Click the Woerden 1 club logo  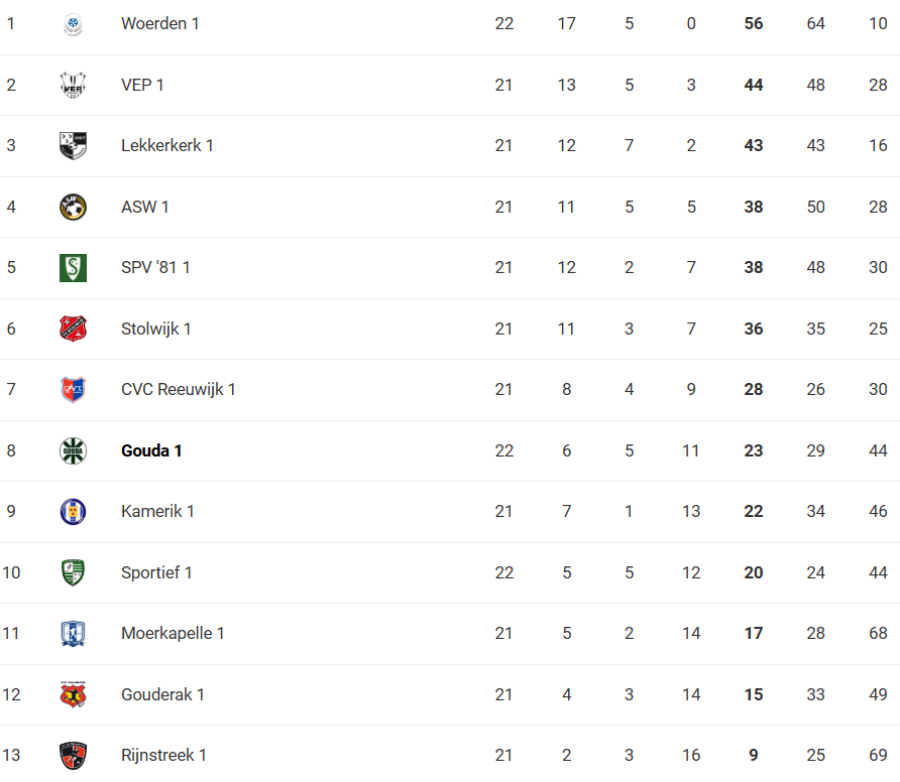point(73,24)
